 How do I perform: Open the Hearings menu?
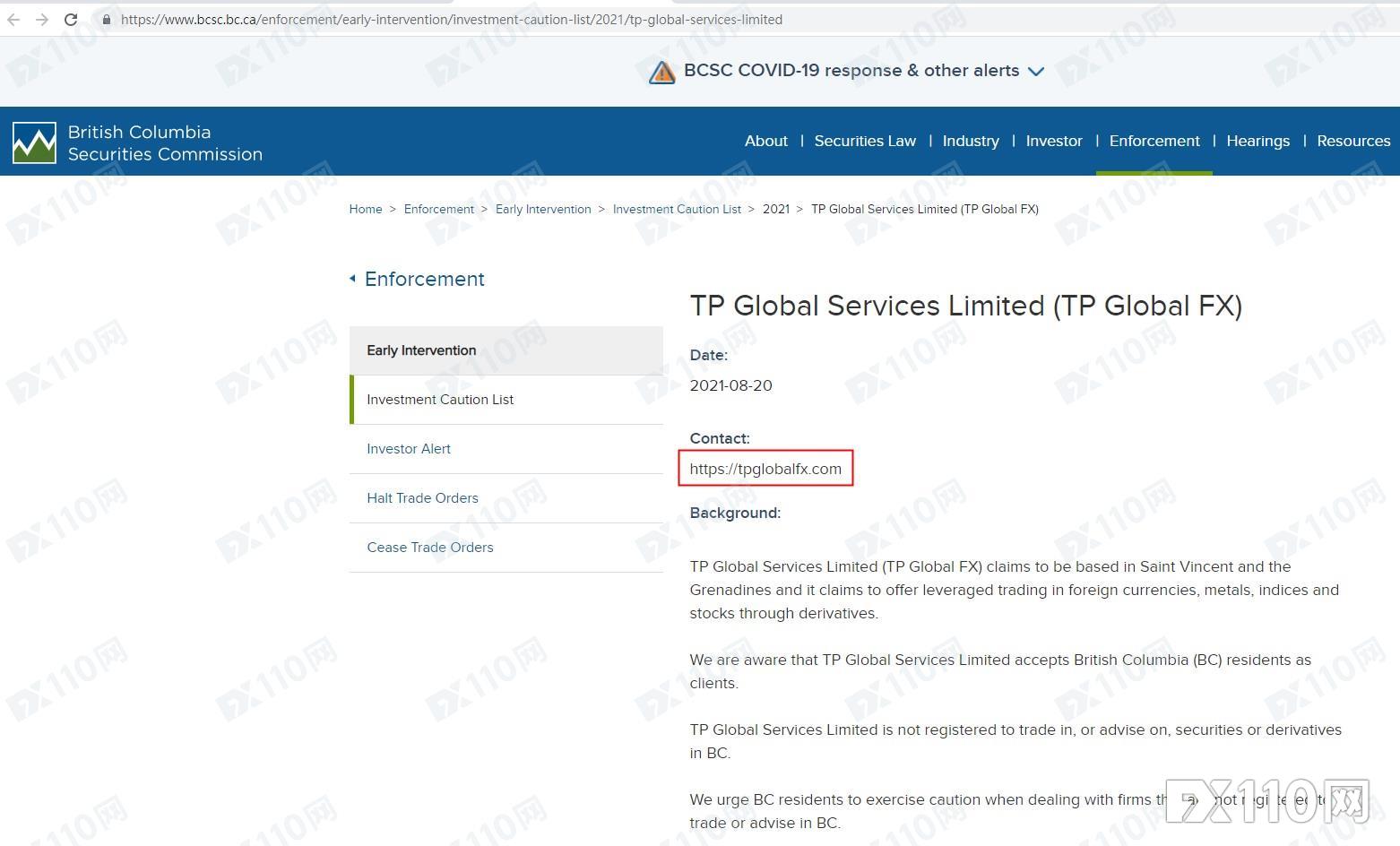pyautogui.click(x=1258, y=141)
